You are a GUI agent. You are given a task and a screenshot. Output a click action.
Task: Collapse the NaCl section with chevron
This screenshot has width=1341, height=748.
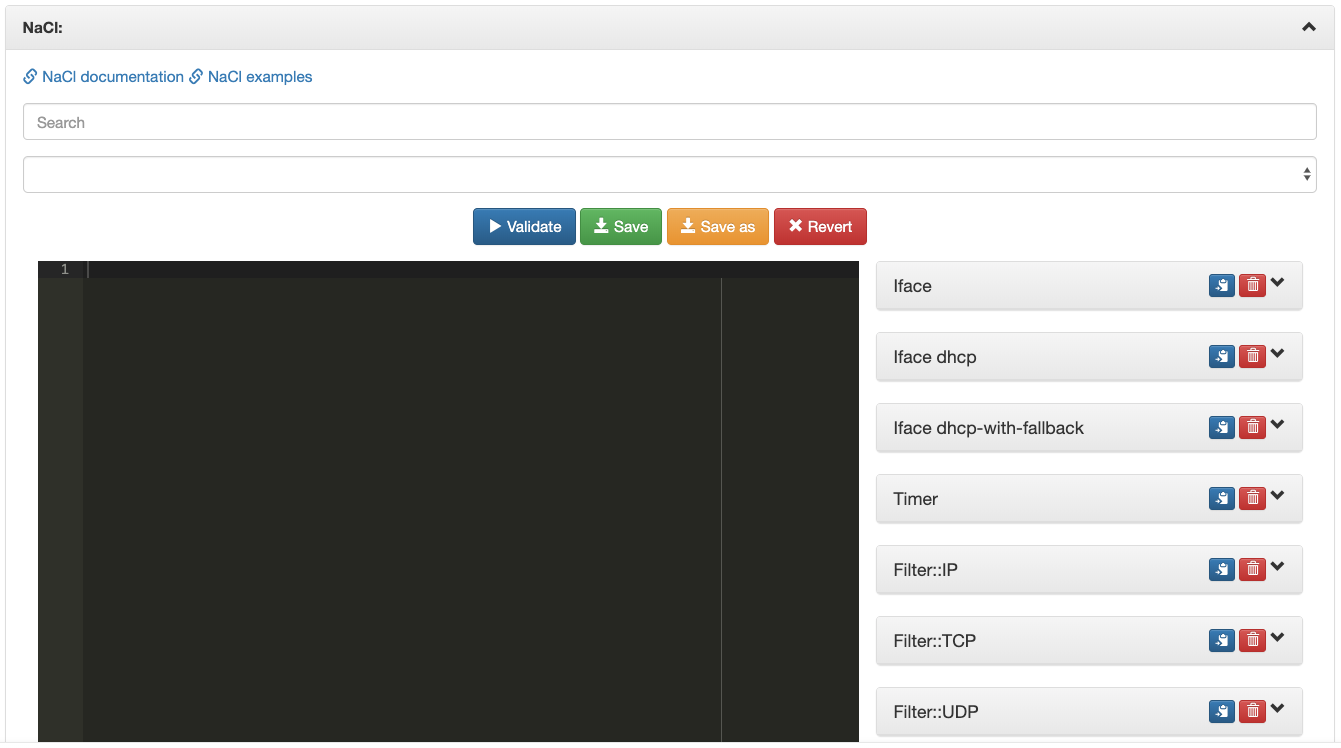pyautogui.click(x=1308, y=28)
